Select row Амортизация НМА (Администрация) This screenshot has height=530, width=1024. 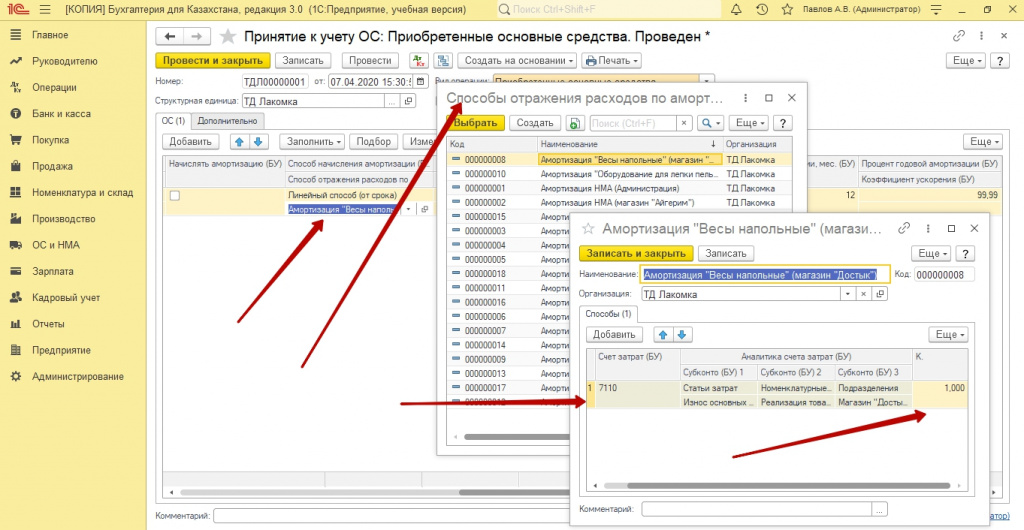click(x=620, y=189)
